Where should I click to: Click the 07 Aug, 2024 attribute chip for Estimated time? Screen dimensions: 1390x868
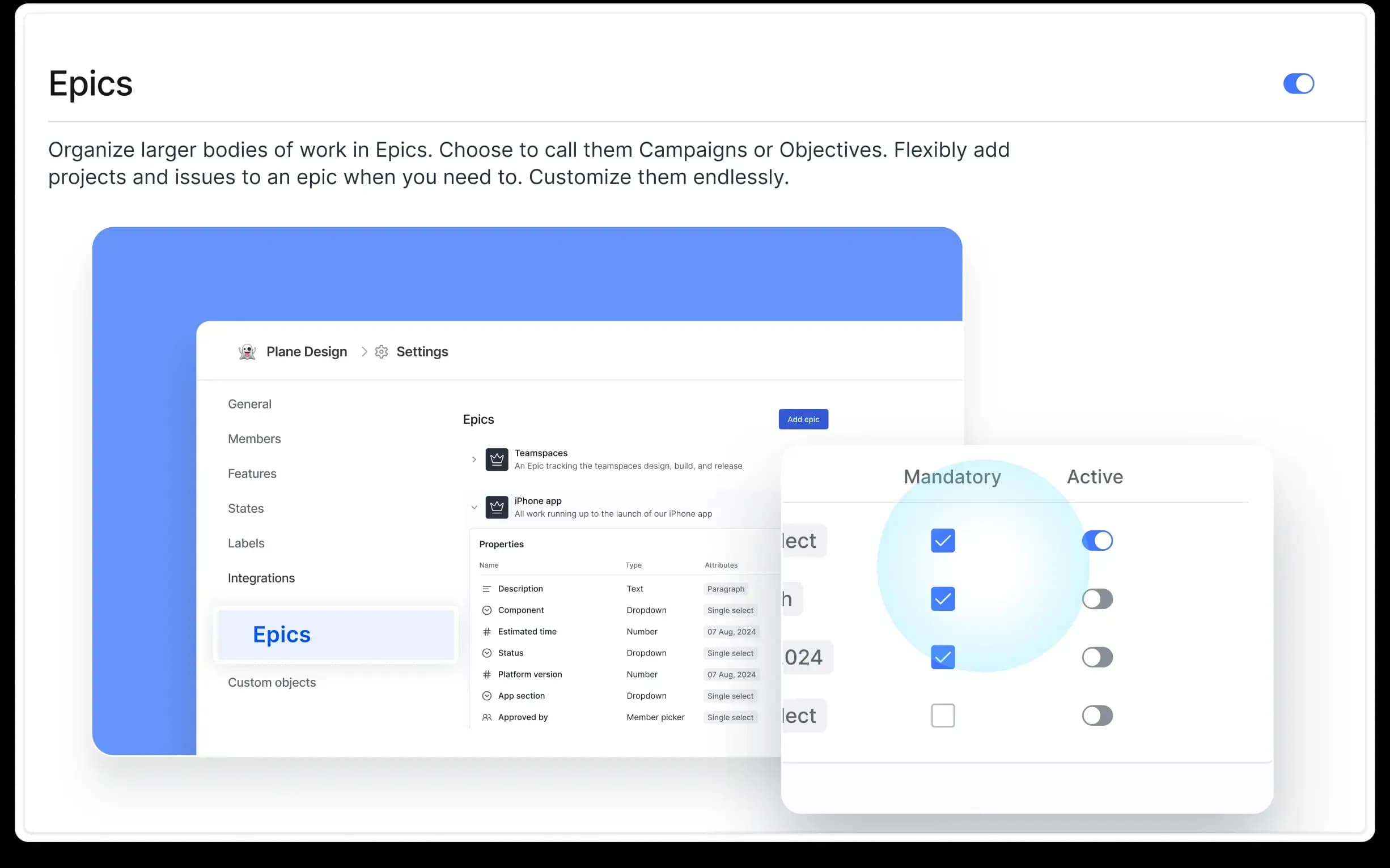pyautogui.click(x=732, y=632)
